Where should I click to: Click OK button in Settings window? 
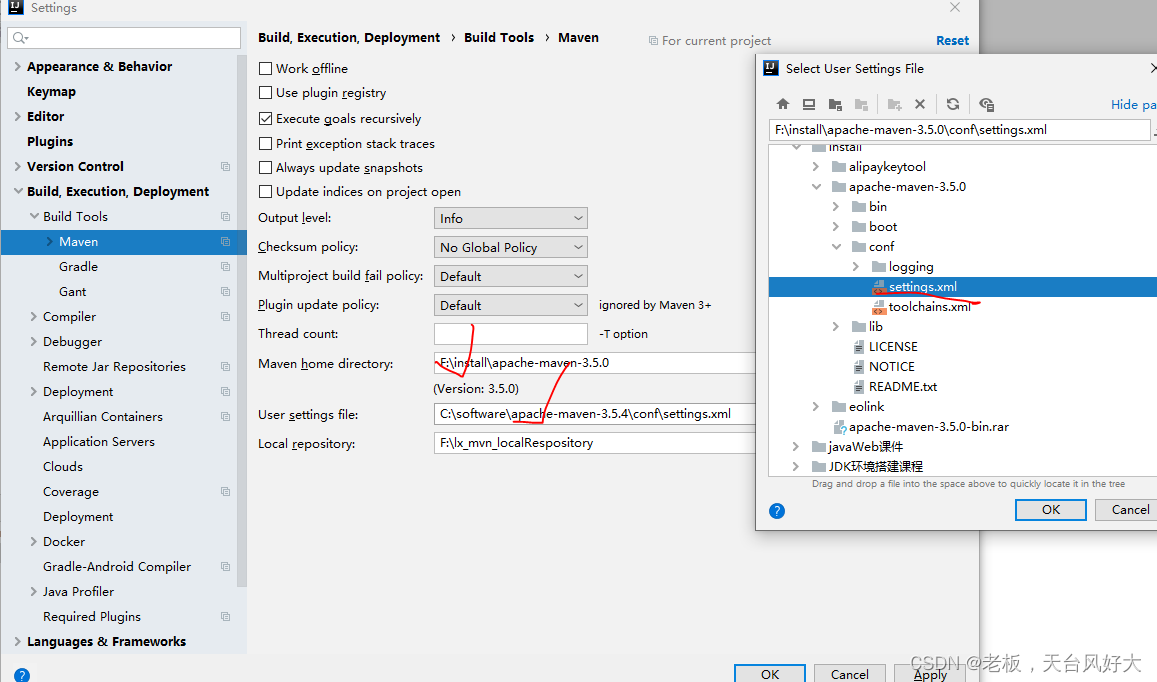[770, 673]
